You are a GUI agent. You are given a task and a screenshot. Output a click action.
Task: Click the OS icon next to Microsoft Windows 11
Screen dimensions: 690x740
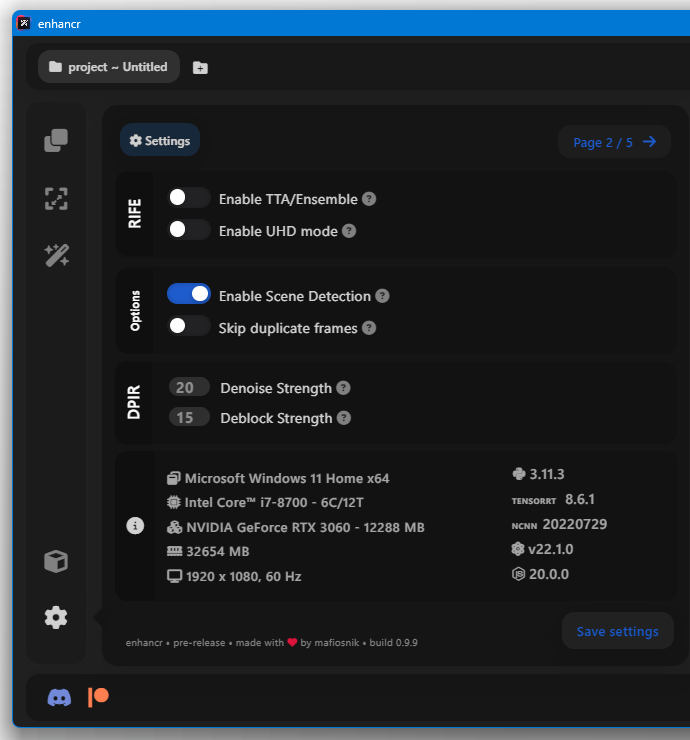(174, 479)
